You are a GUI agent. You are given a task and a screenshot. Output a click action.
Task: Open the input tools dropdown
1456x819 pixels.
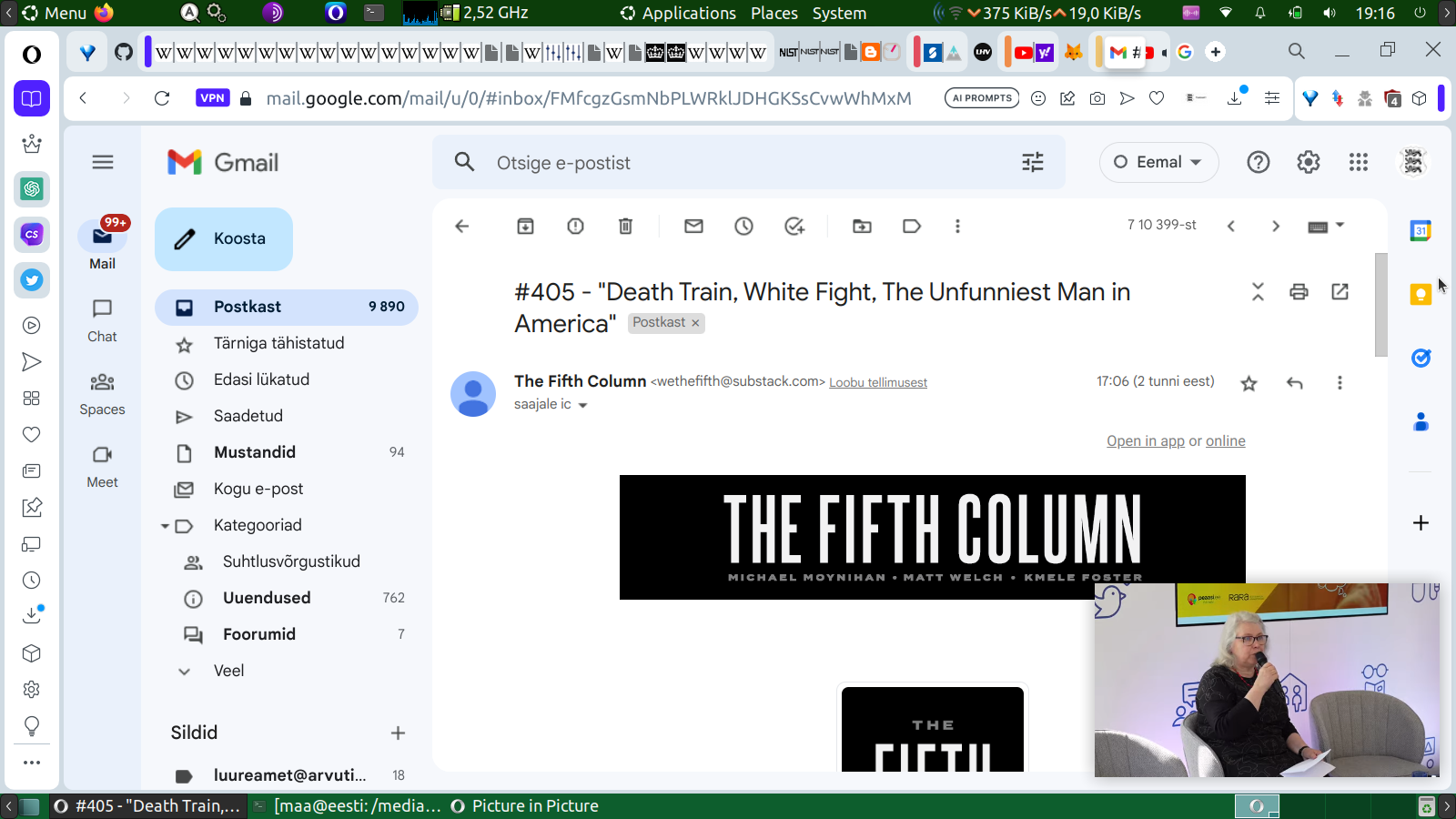pos(1326,227)
